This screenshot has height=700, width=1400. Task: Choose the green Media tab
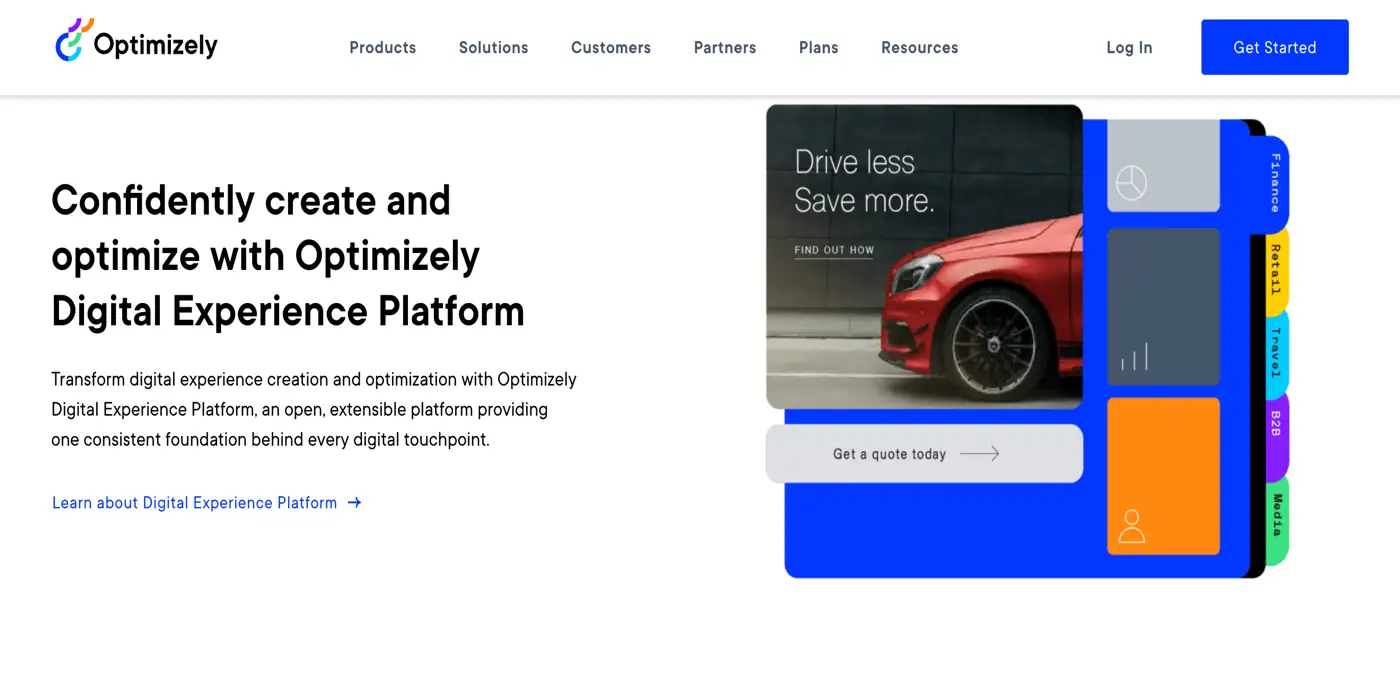pyautogui.click(x=1276, y=516)
